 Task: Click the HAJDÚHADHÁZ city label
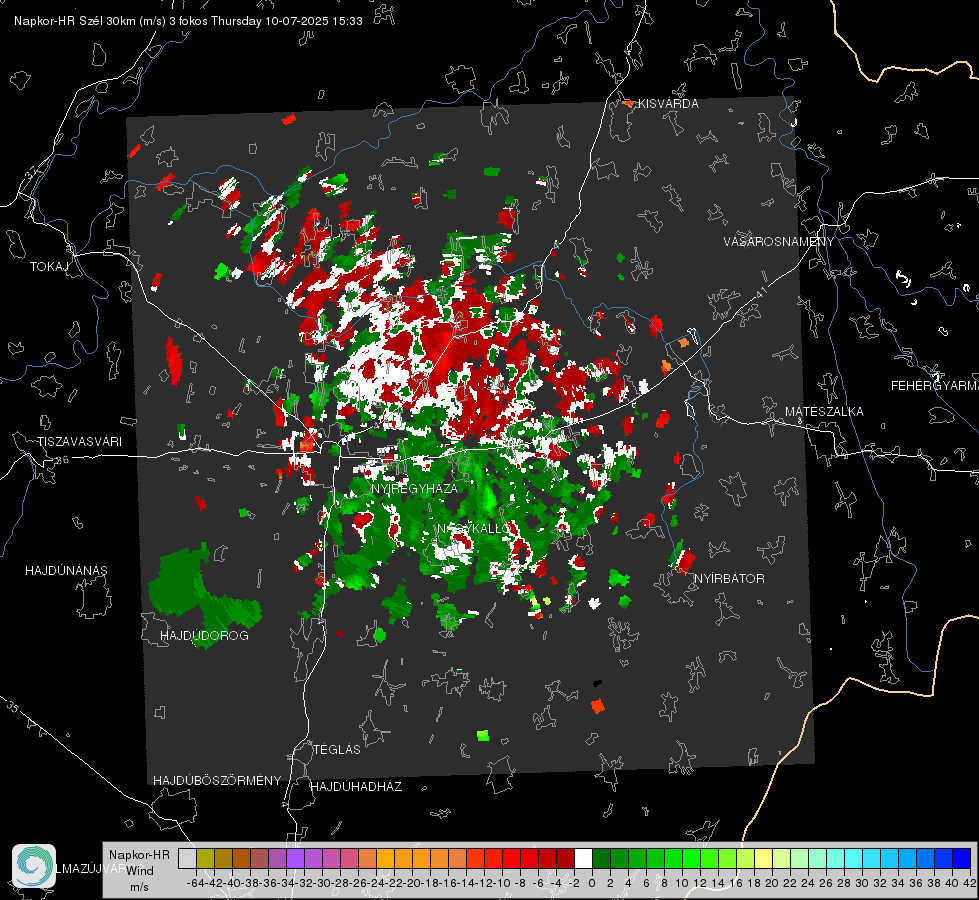pos(356,787)
